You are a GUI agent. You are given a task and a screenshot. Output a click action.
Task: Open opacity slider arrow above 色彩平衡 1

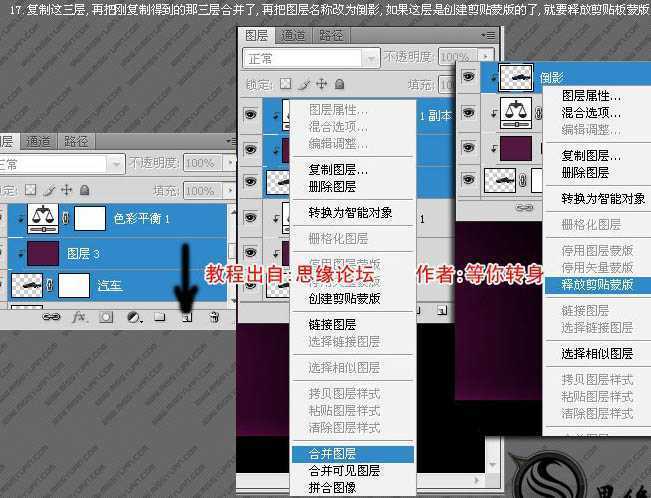[x=230, y=163]
